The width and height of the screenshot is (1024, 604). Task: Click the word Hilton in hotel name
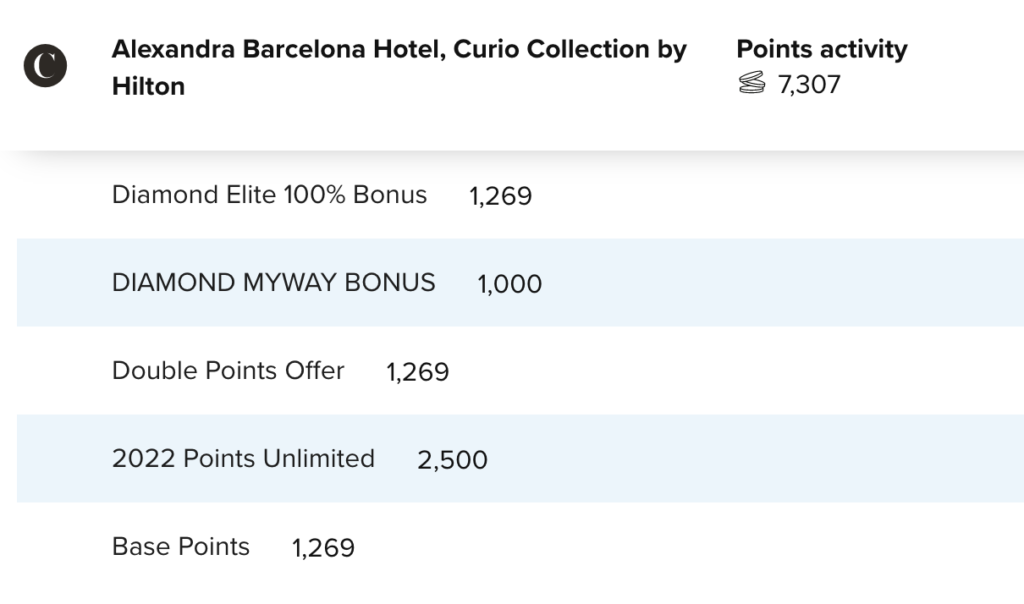(148, 86)
